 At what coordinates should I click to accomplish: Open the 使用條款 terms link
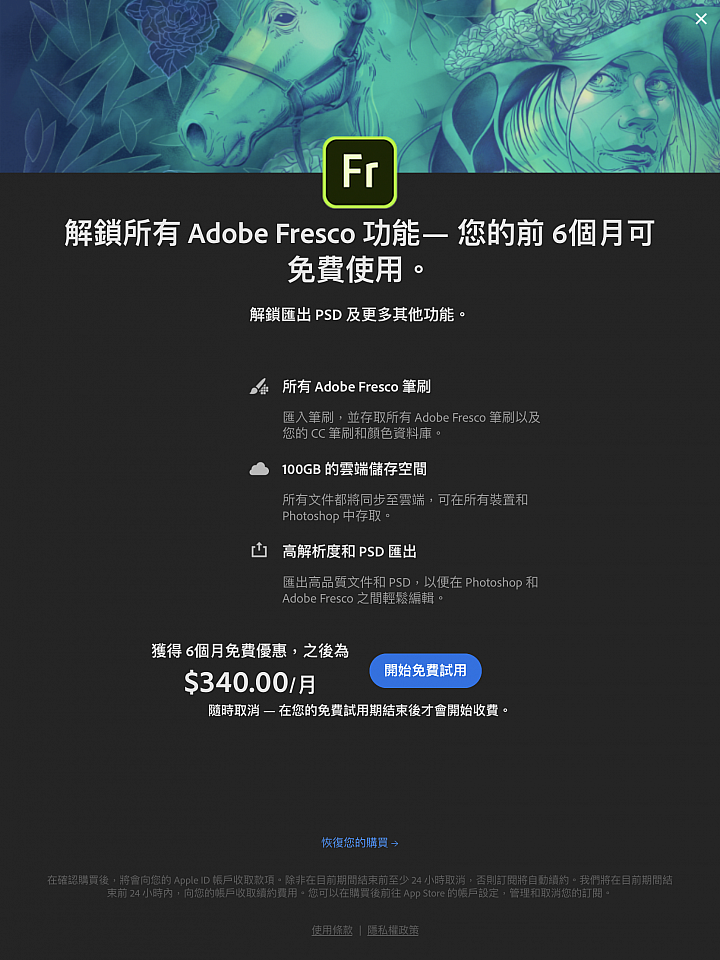[332, 930]
